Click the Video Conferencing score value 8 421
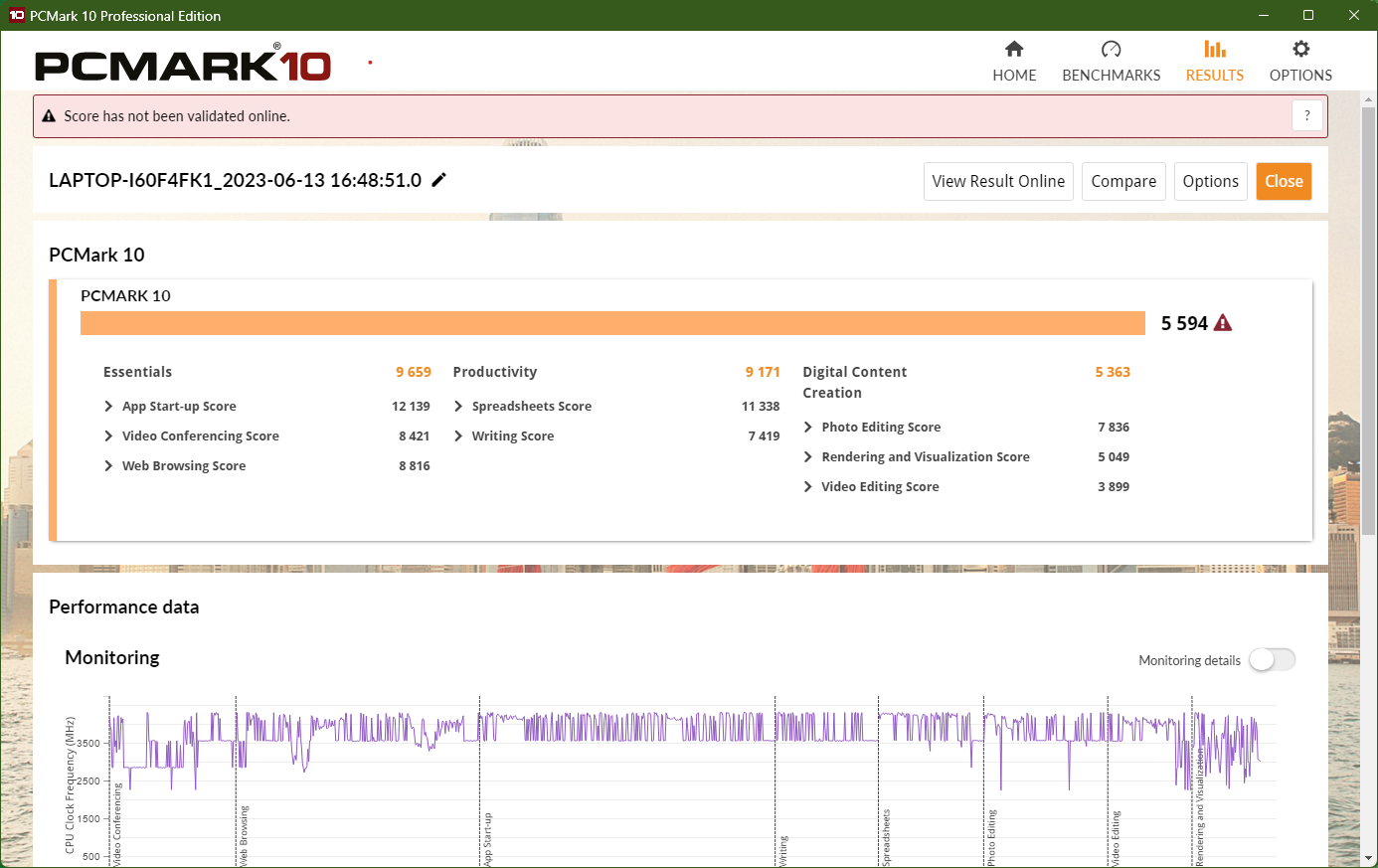1378x868 pixels. 415,436
